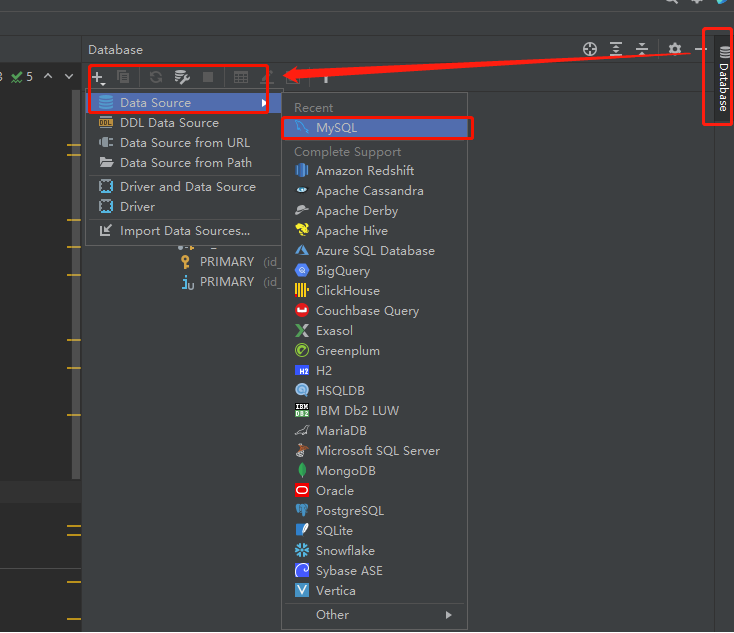Screen dimensions: 734x633
Task: Select MongoDB data source
Action: click(x=374, y=471)
